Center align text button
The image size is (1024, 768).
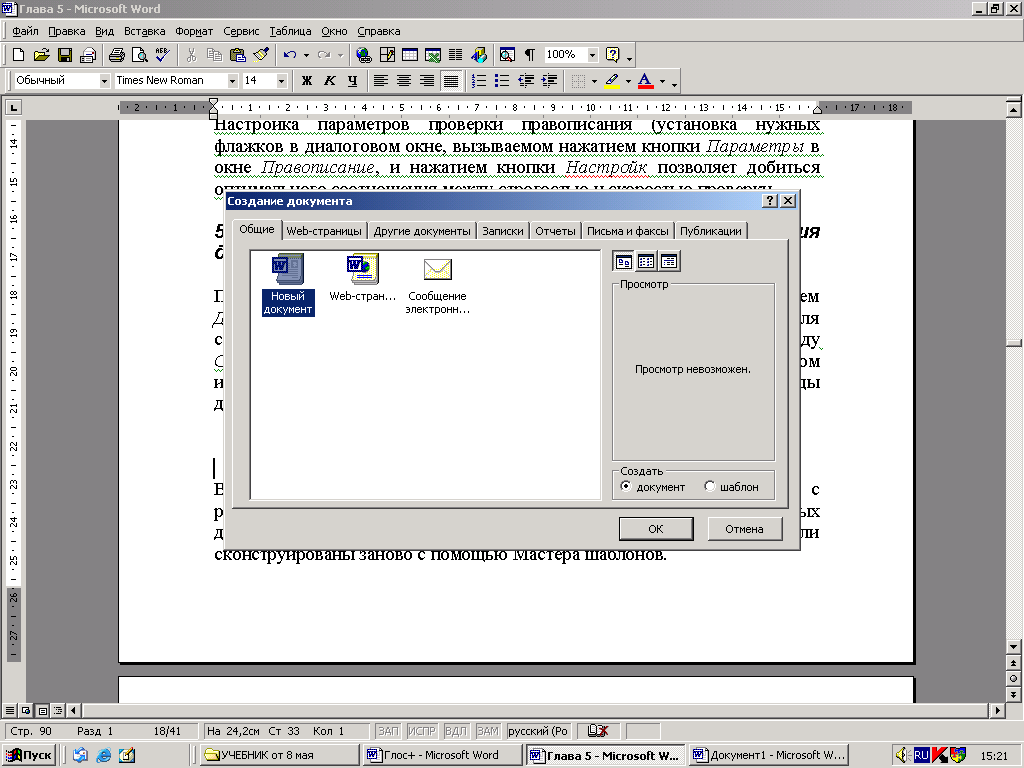pyautogui.click(x=404, y=80)
